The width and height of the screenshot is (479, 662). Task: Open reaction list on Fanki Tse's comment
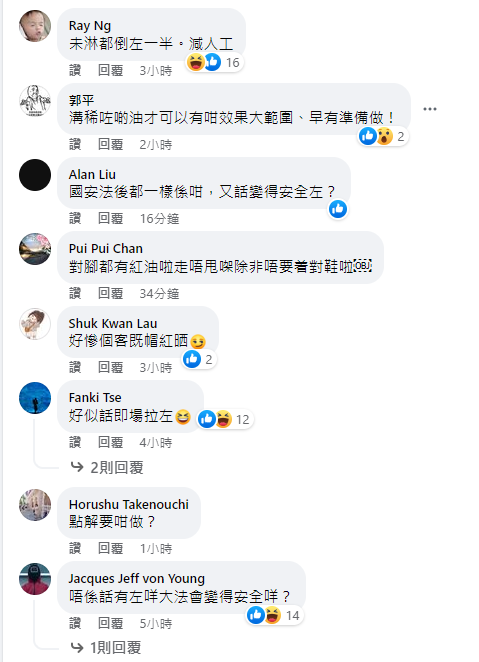225,419
